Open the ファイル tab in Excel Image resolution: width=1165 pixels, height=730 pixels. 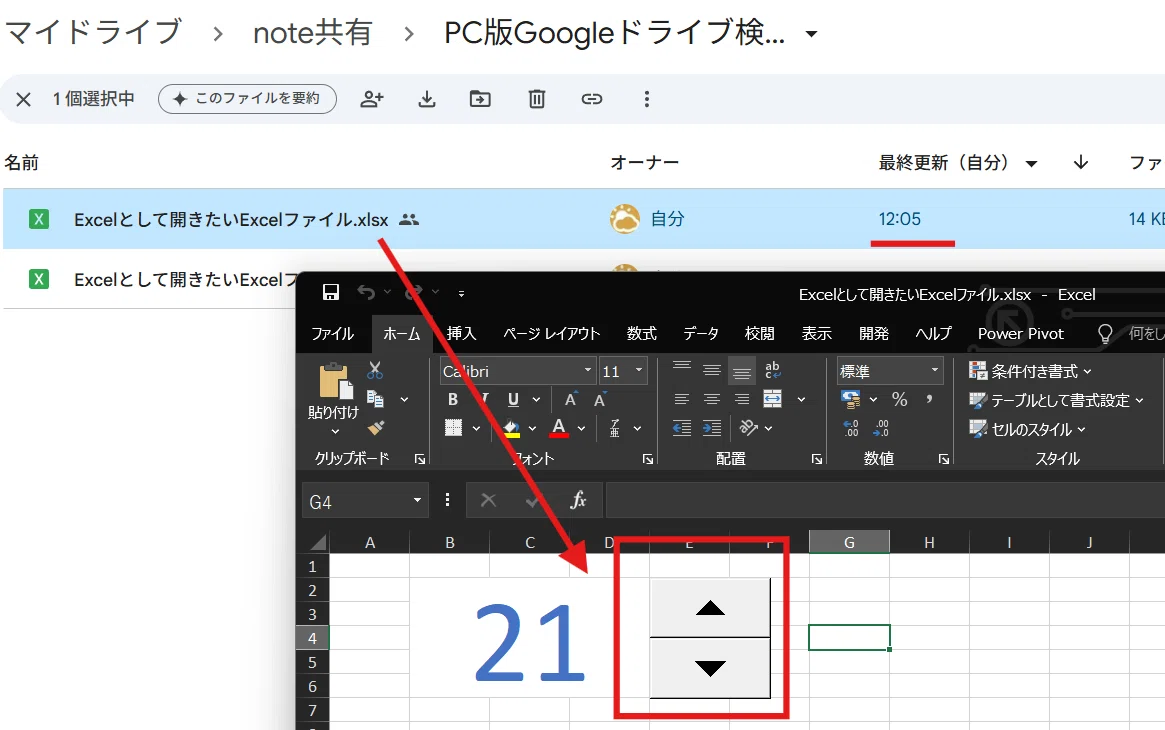tap(332, 333)
